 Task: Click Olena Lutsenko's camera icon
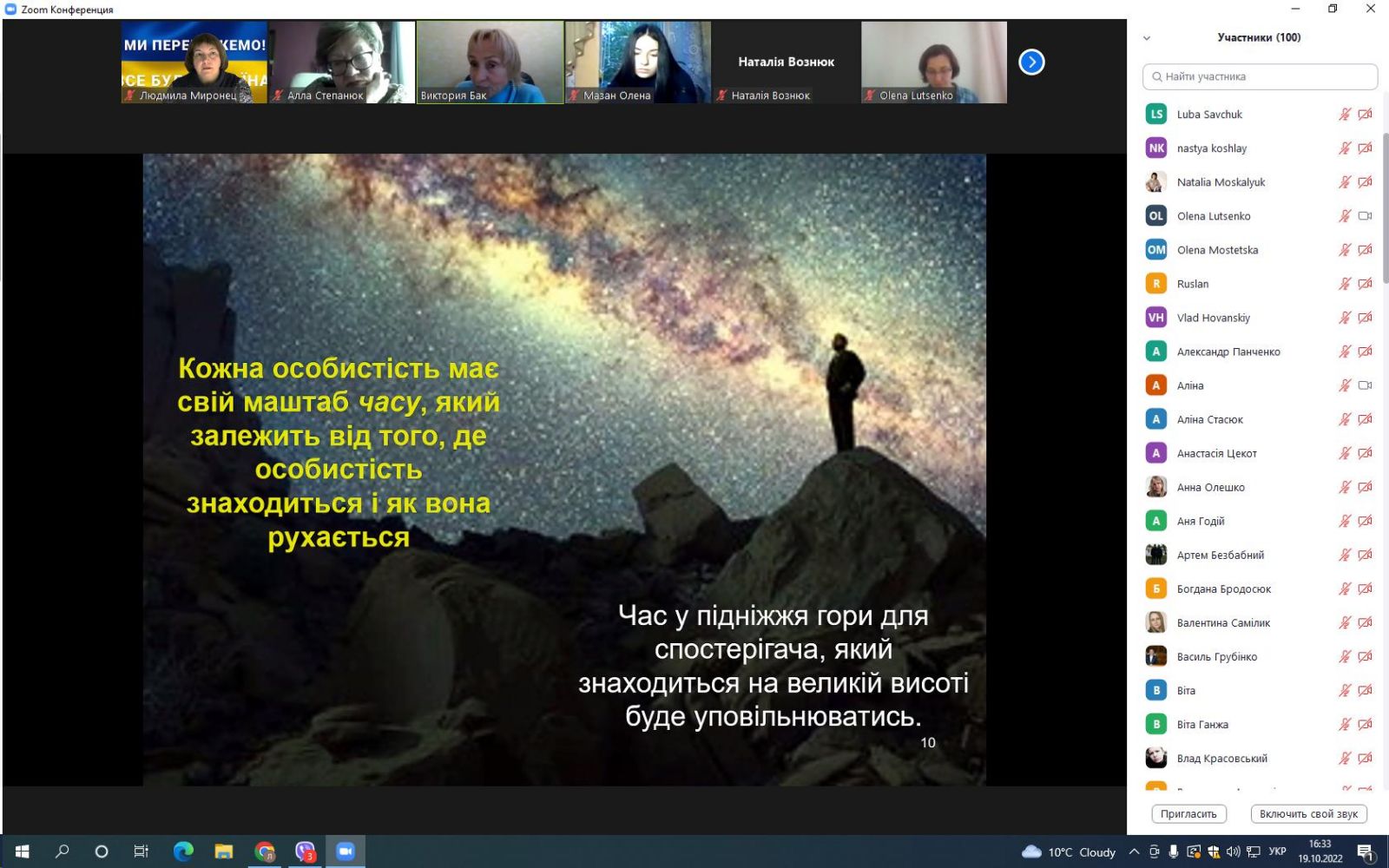pos(1365,216)
